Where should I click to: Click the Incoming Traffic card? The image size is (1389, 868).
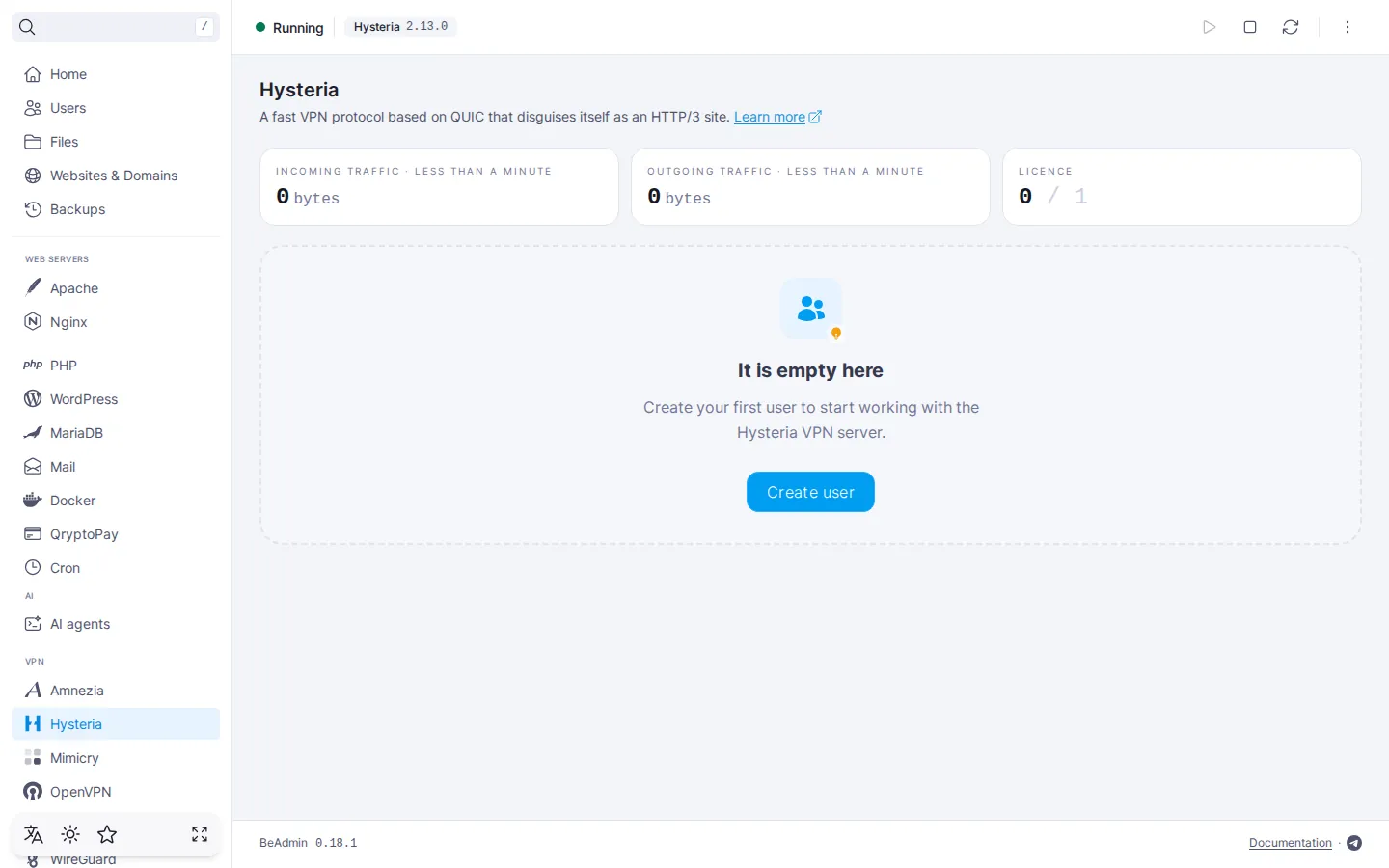(x=439, y=186)
